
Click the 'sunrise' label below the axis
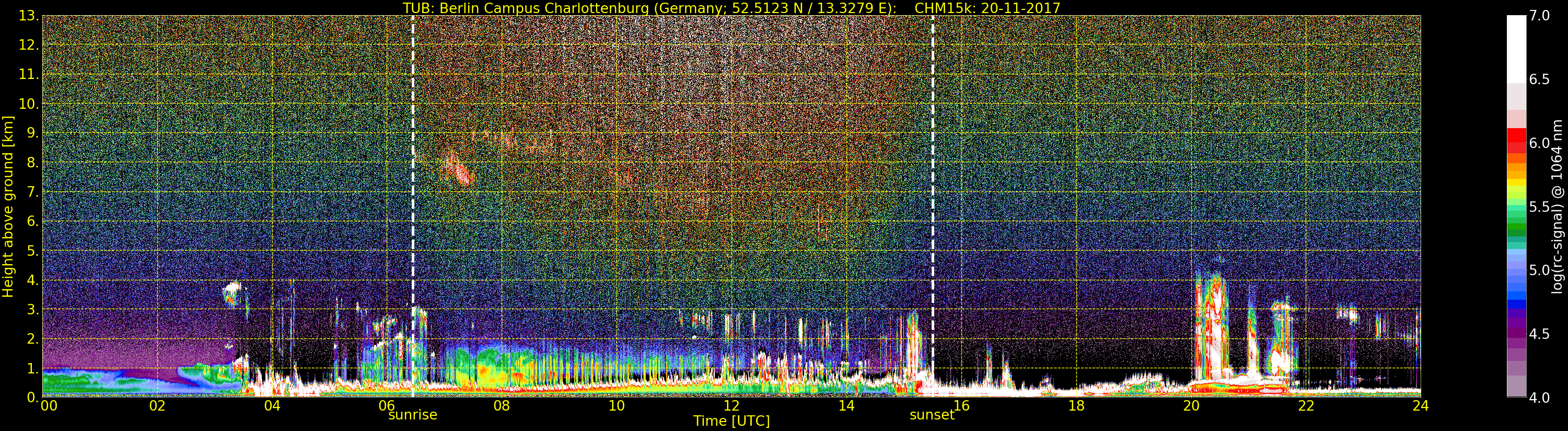point(413,415)
